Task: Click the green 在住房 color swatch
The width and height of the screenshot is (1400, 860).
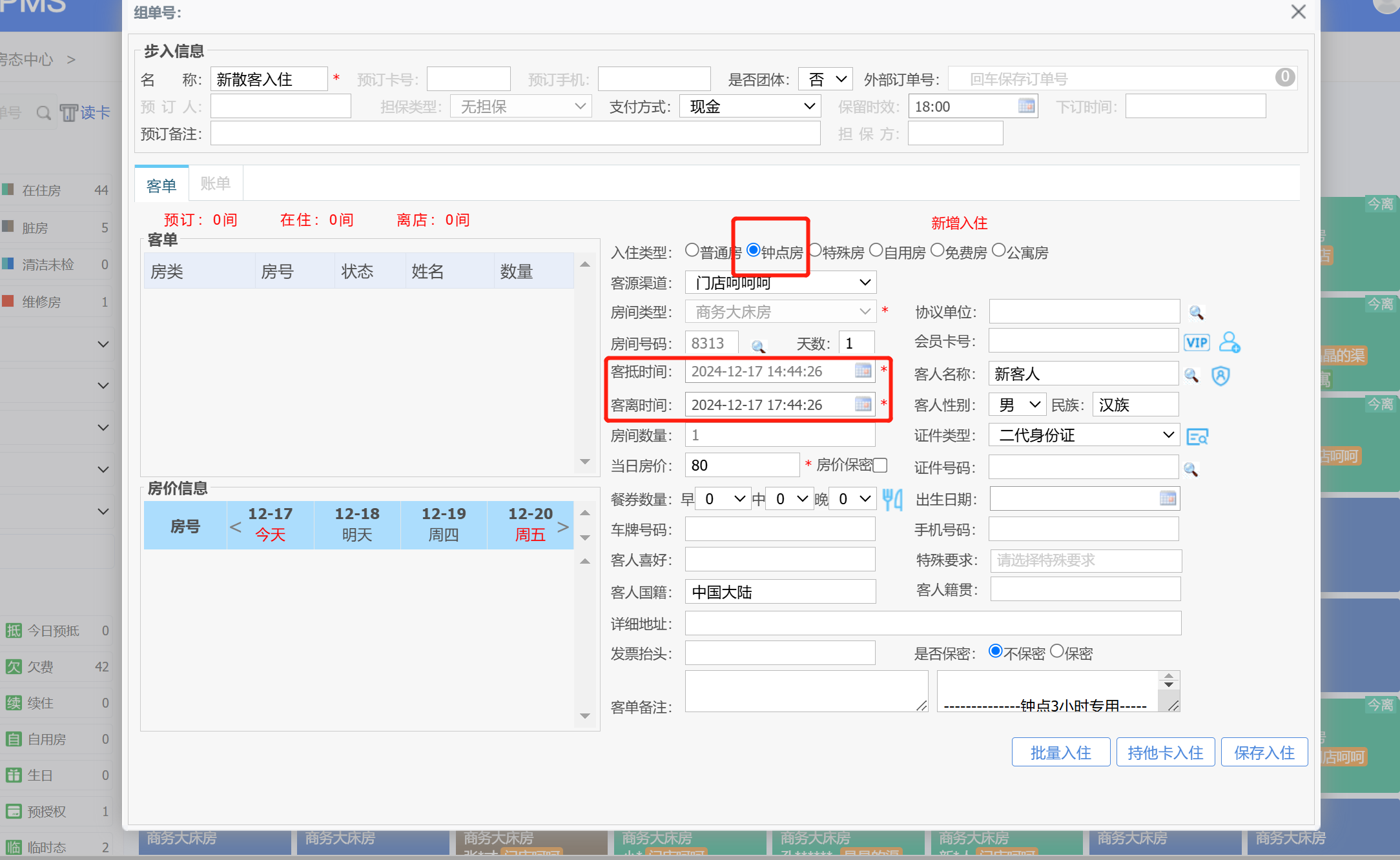Action: click(8, 190)
